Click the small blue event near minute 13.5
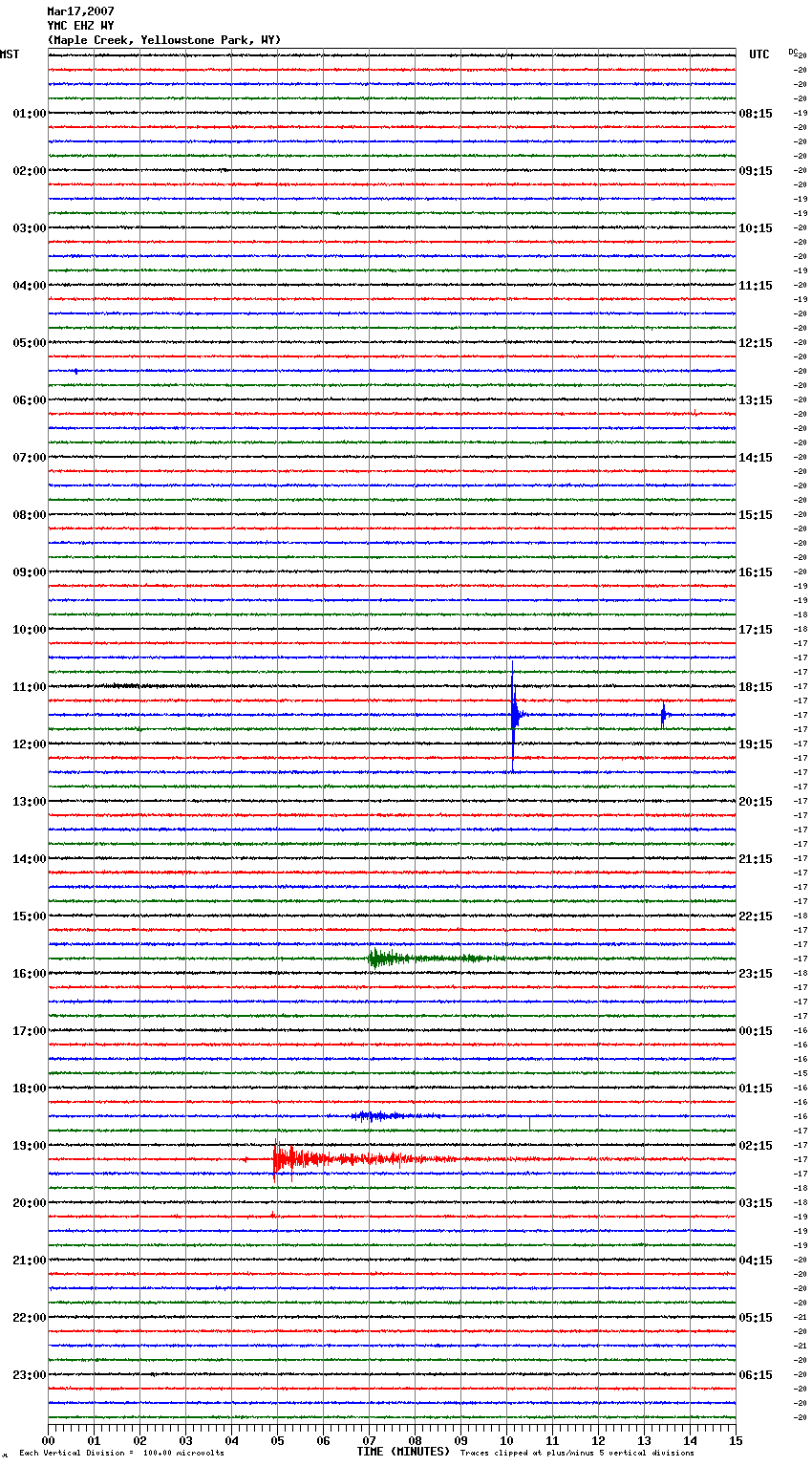Screen dimensions: 812x1466 click(663, 715)
